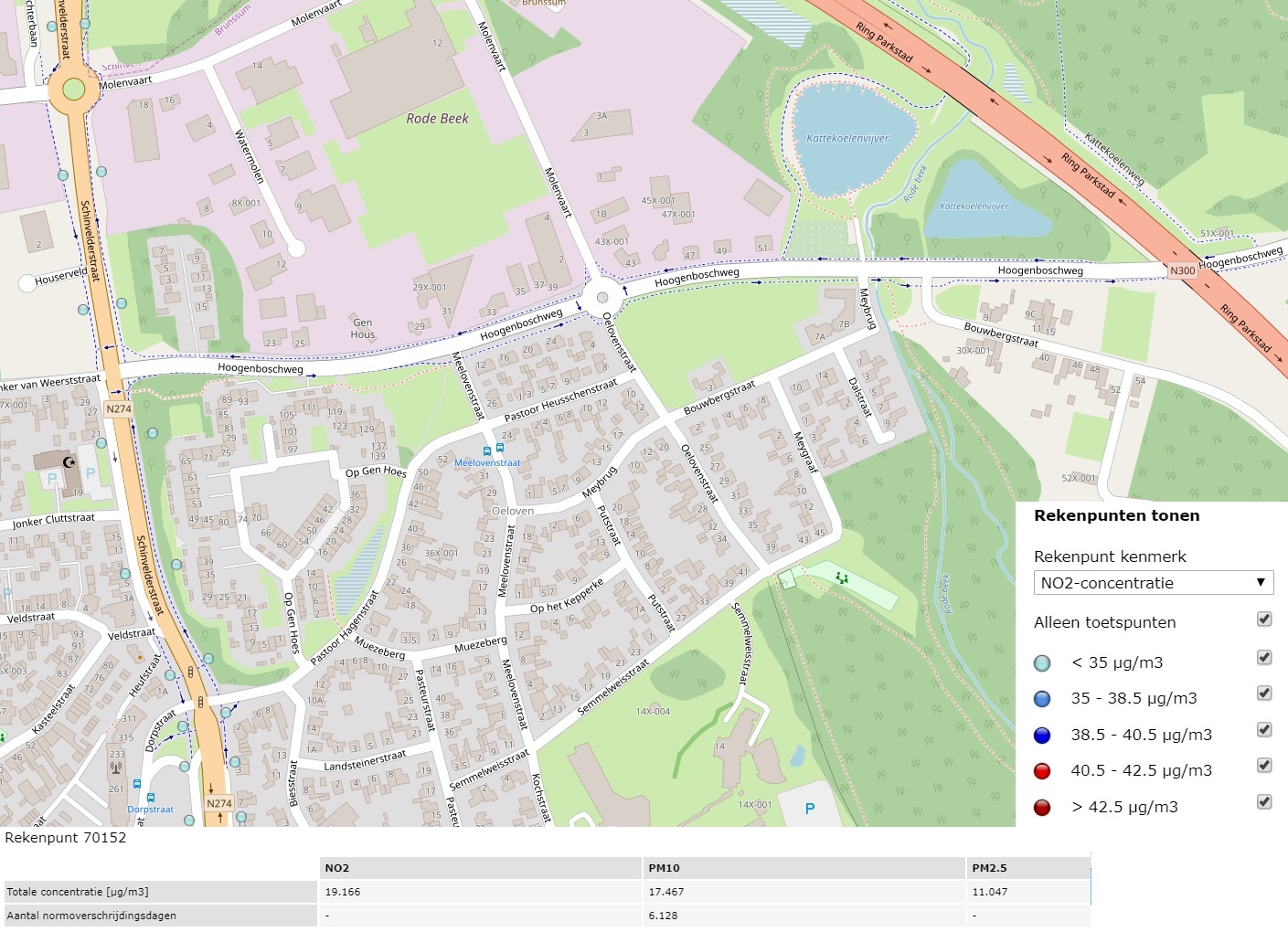Click the PM10 exceedance days value 6.128
The width and height of the screenshot is (1288, 932).
click(x=663, y=916)
